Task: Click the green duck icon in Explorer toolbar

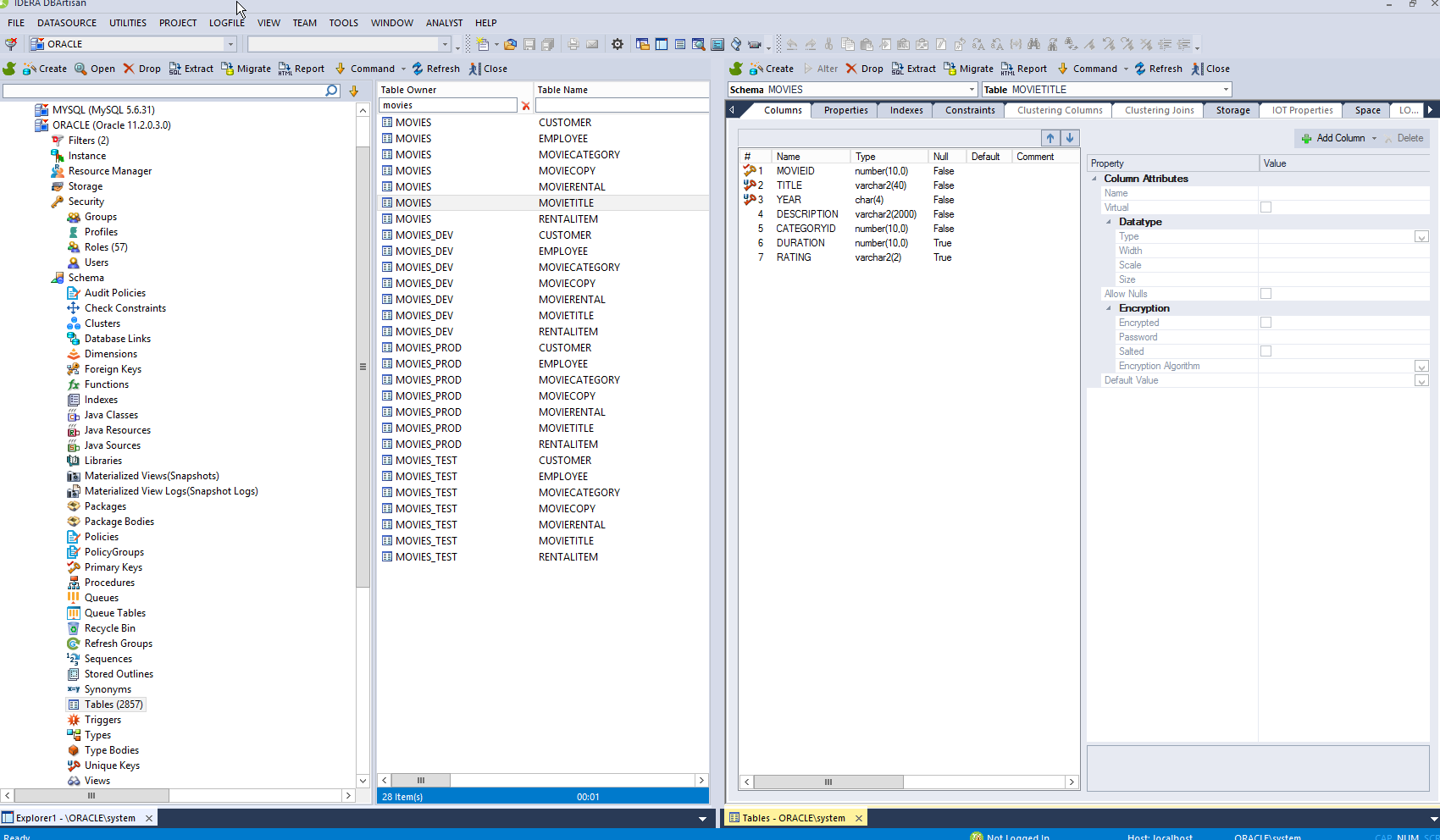Action: 10,69
